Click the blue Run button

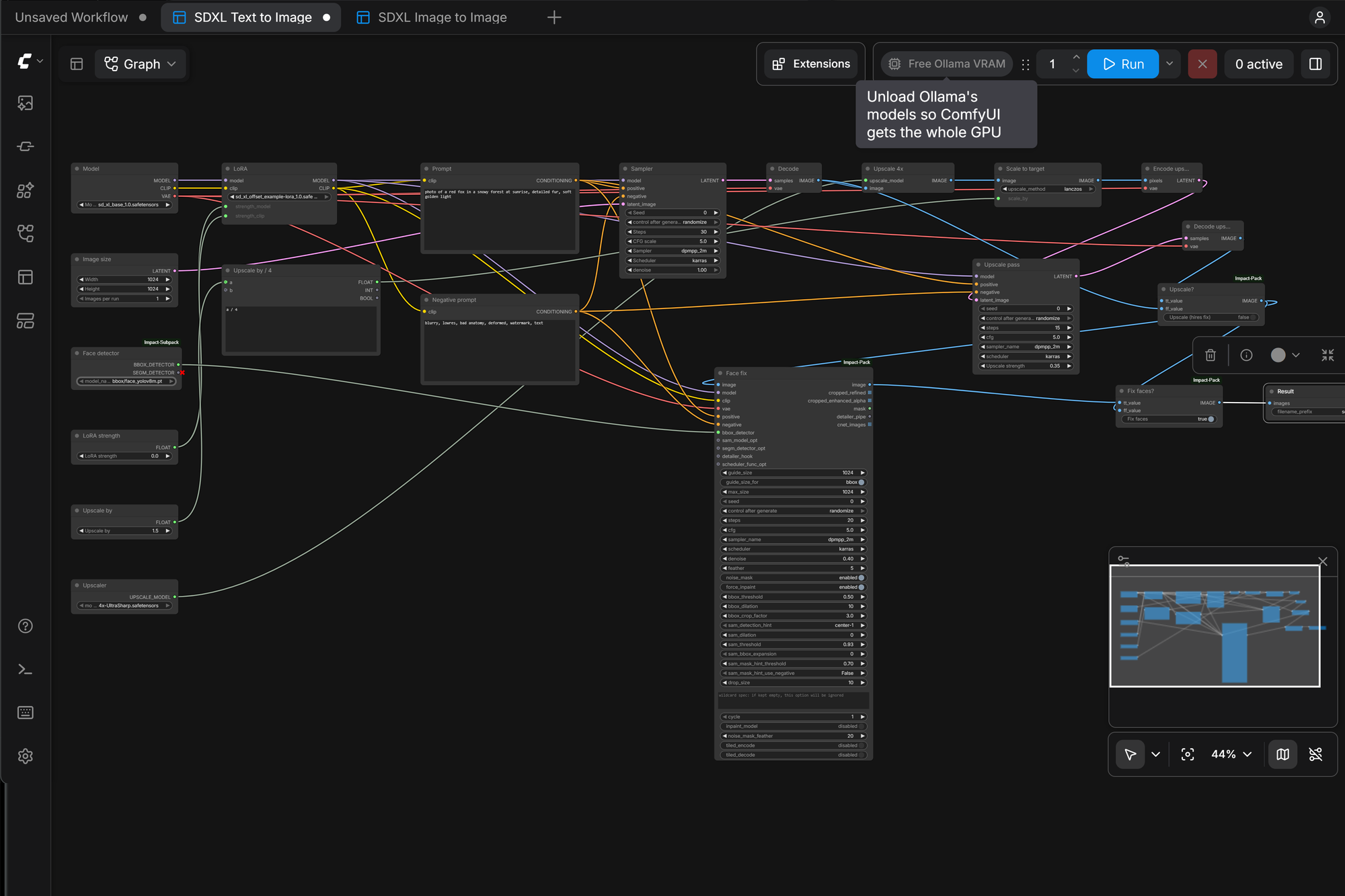[x=1122, y=64]
